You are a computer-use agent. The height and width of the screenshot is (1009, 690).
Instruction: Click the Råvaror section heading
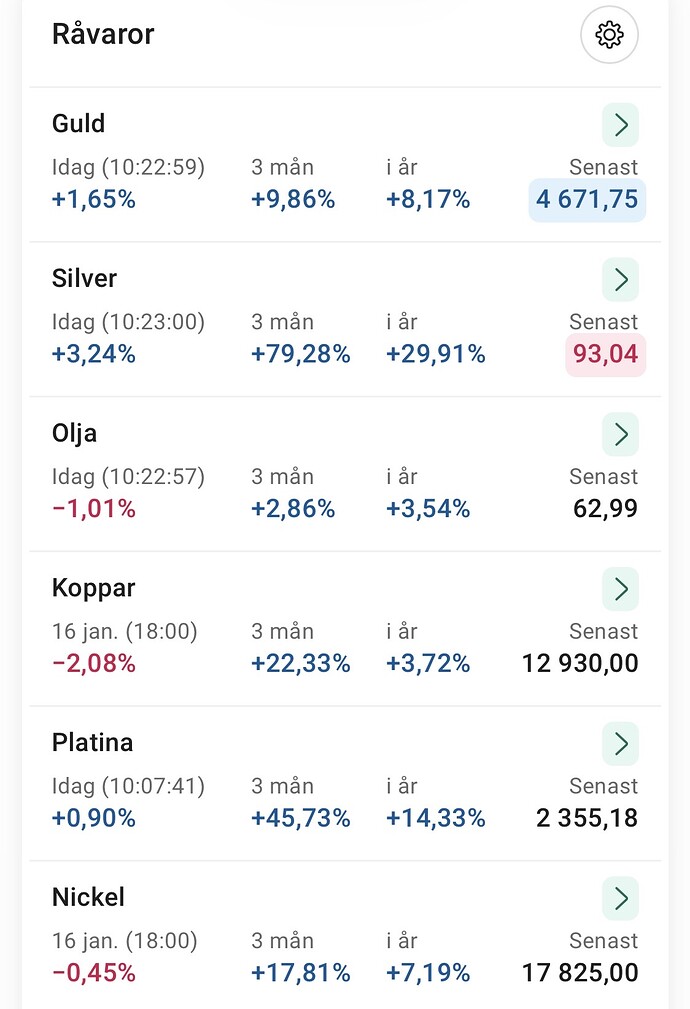click(103, 35)
